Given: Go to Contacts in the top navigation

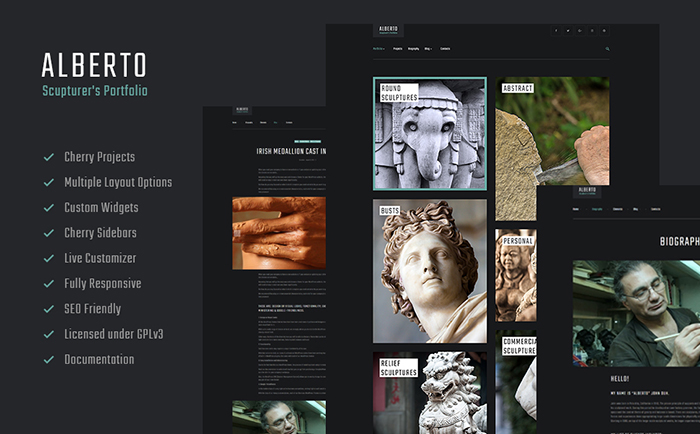Looking at the screenshot, I should pos(445,48).
